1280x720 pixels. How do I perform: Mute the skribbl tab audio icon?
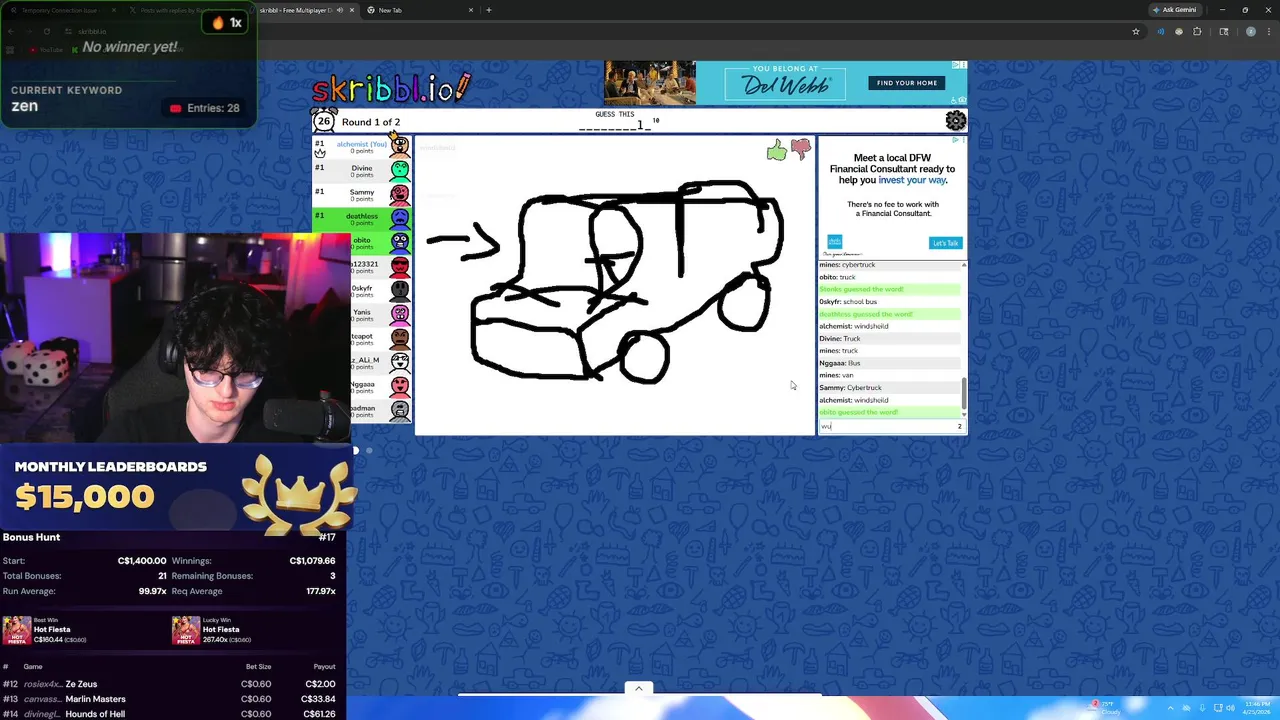(339, 10)
